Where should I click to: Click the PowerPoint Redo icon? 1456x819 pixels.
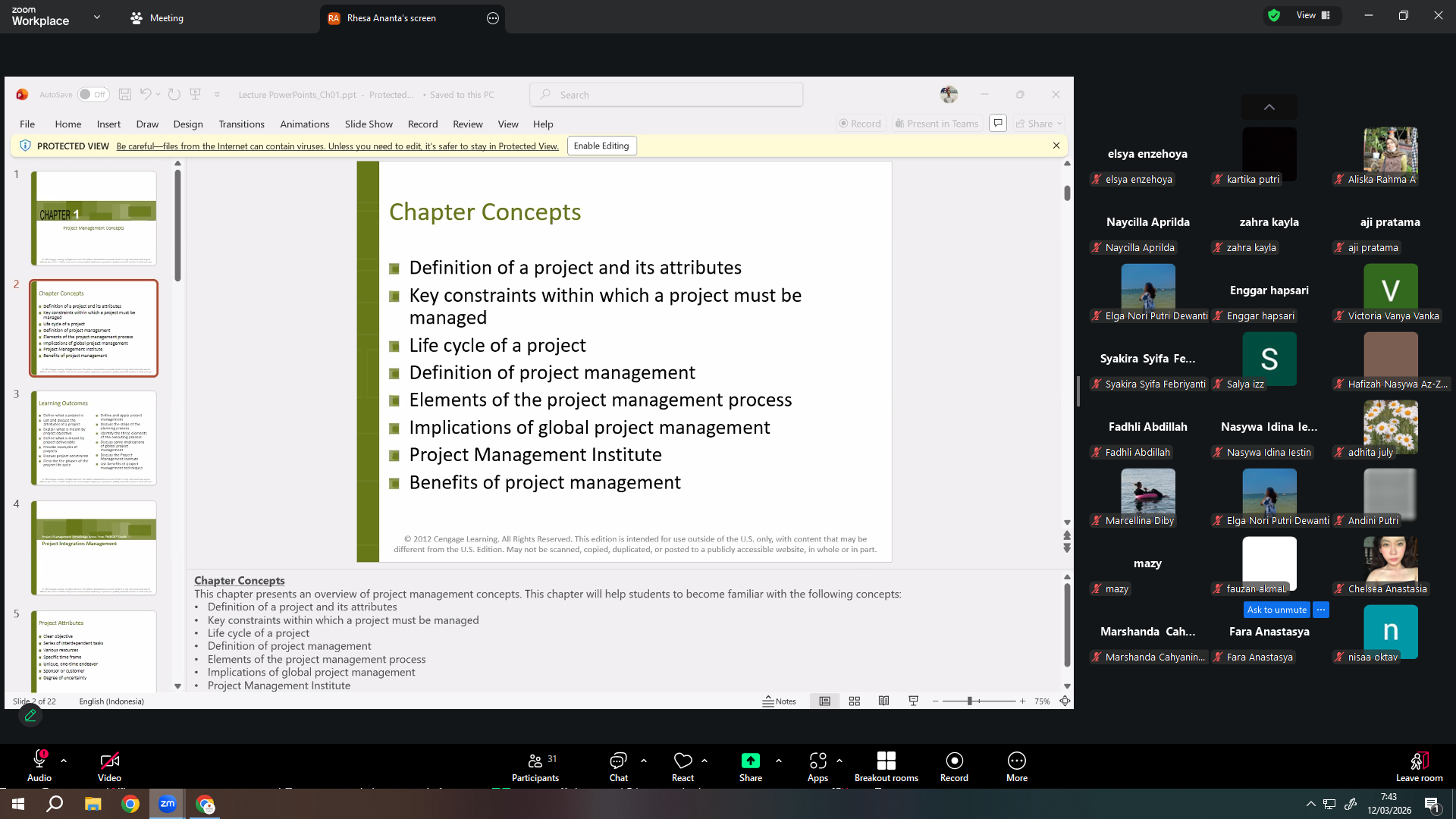tap(174, 95)
